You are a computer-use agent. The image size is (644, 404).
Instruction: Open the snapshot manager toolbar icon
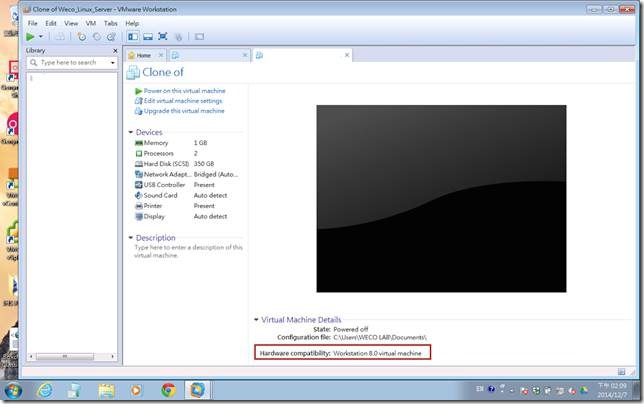(x=111, y=37)
